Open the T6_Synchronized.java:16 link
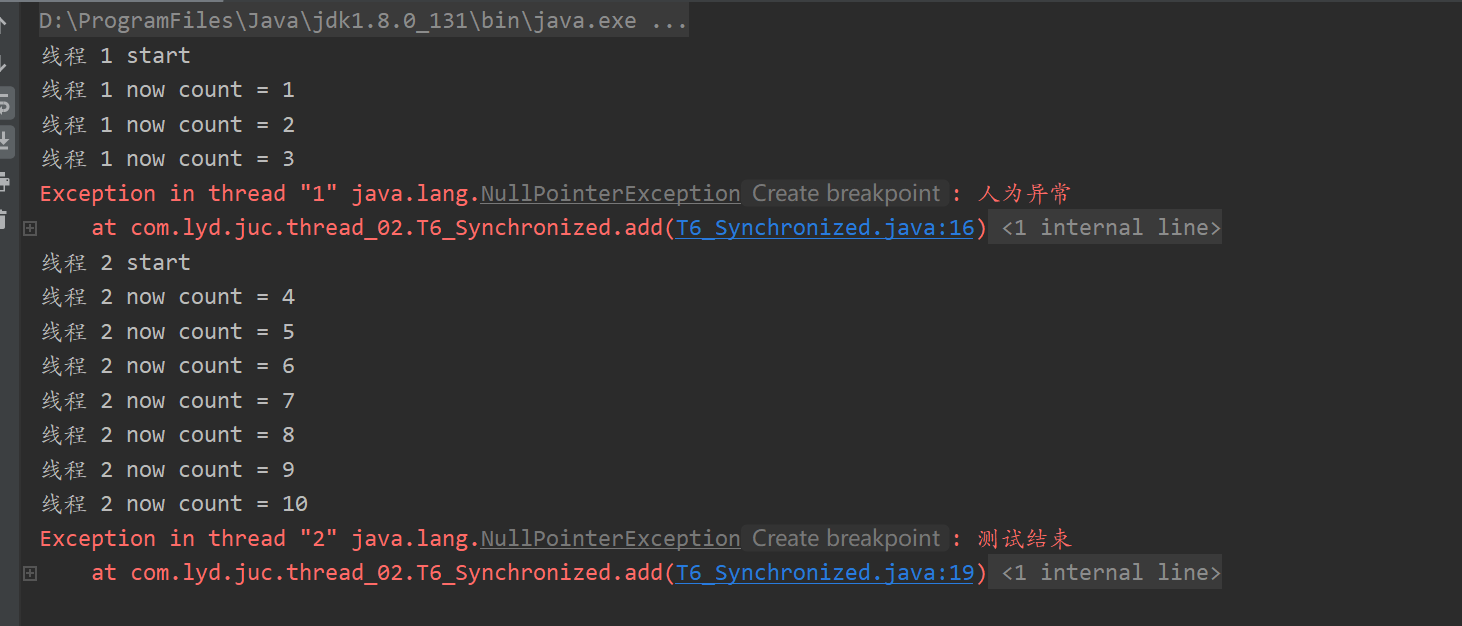This screenshot has height=626, width=1462. 825,228
